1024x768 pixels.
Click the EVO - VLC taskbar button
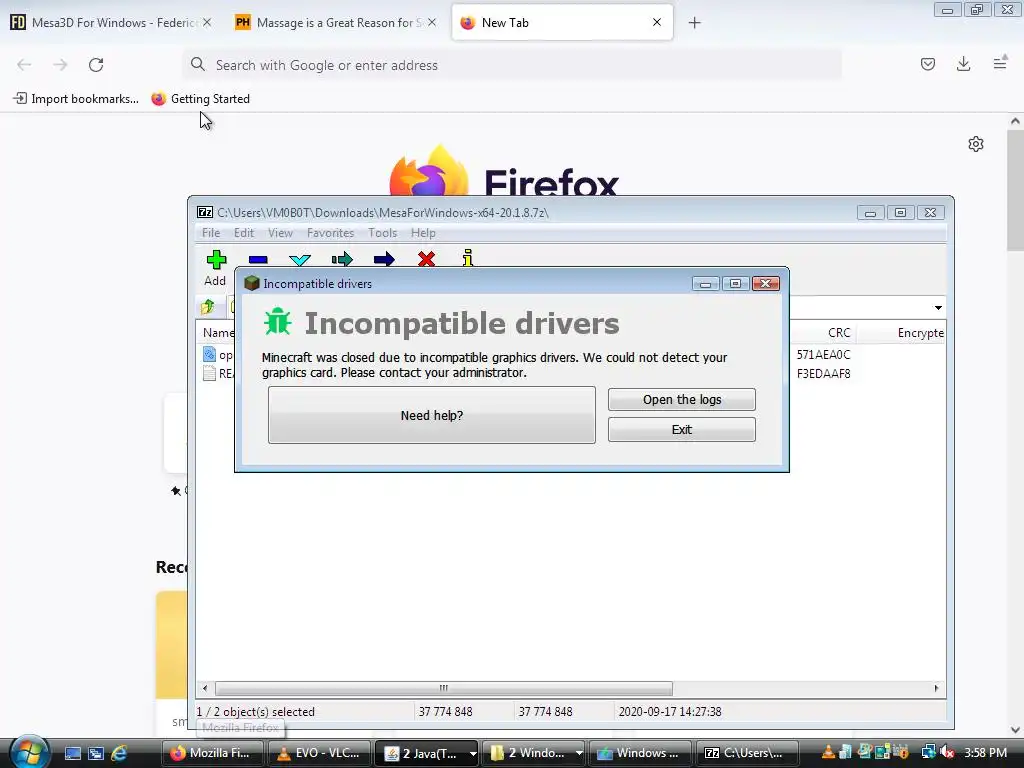coord(319,753)
